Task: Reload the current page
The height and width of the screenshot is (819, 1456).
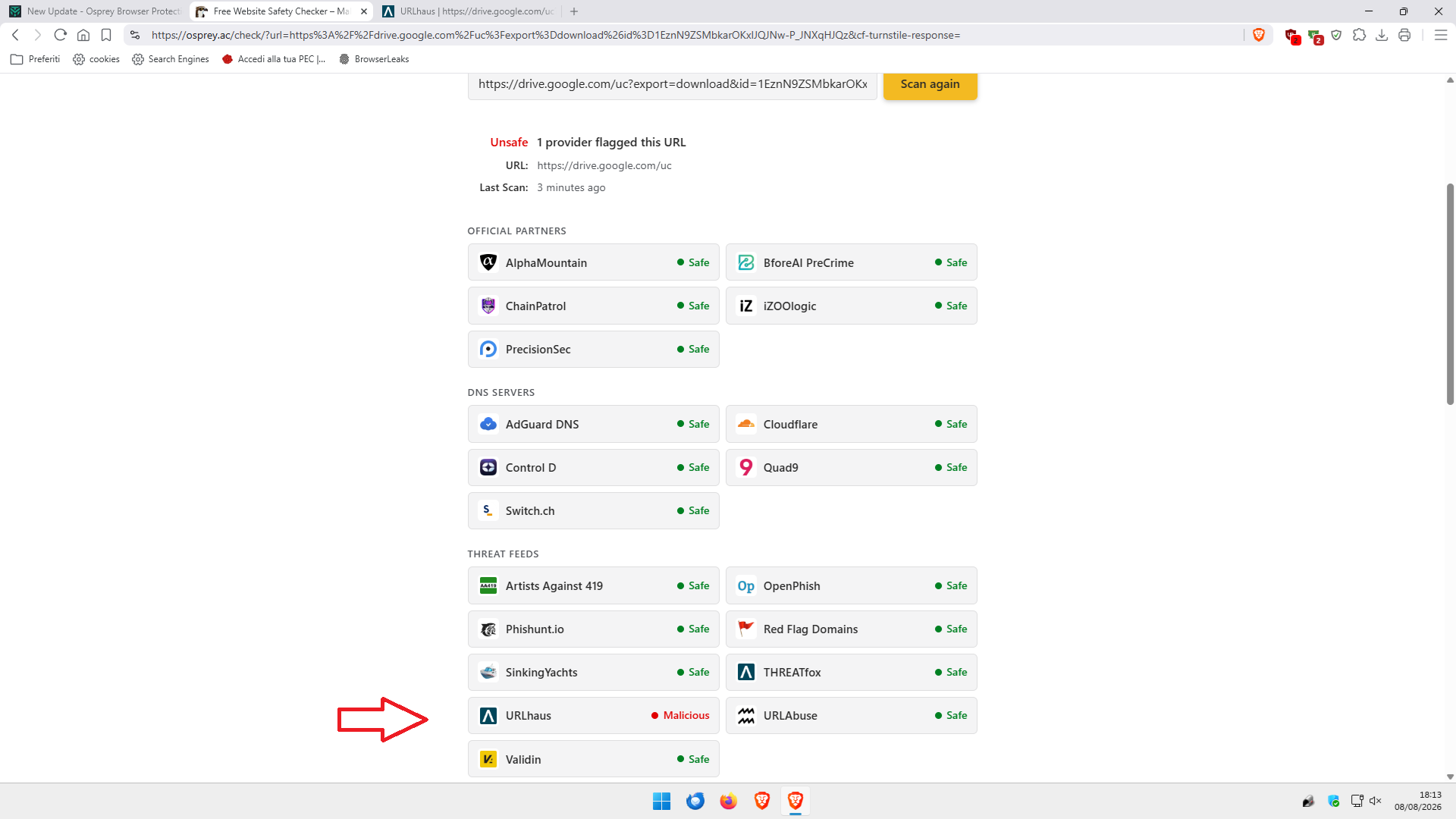Action: (x=61, y=35)
